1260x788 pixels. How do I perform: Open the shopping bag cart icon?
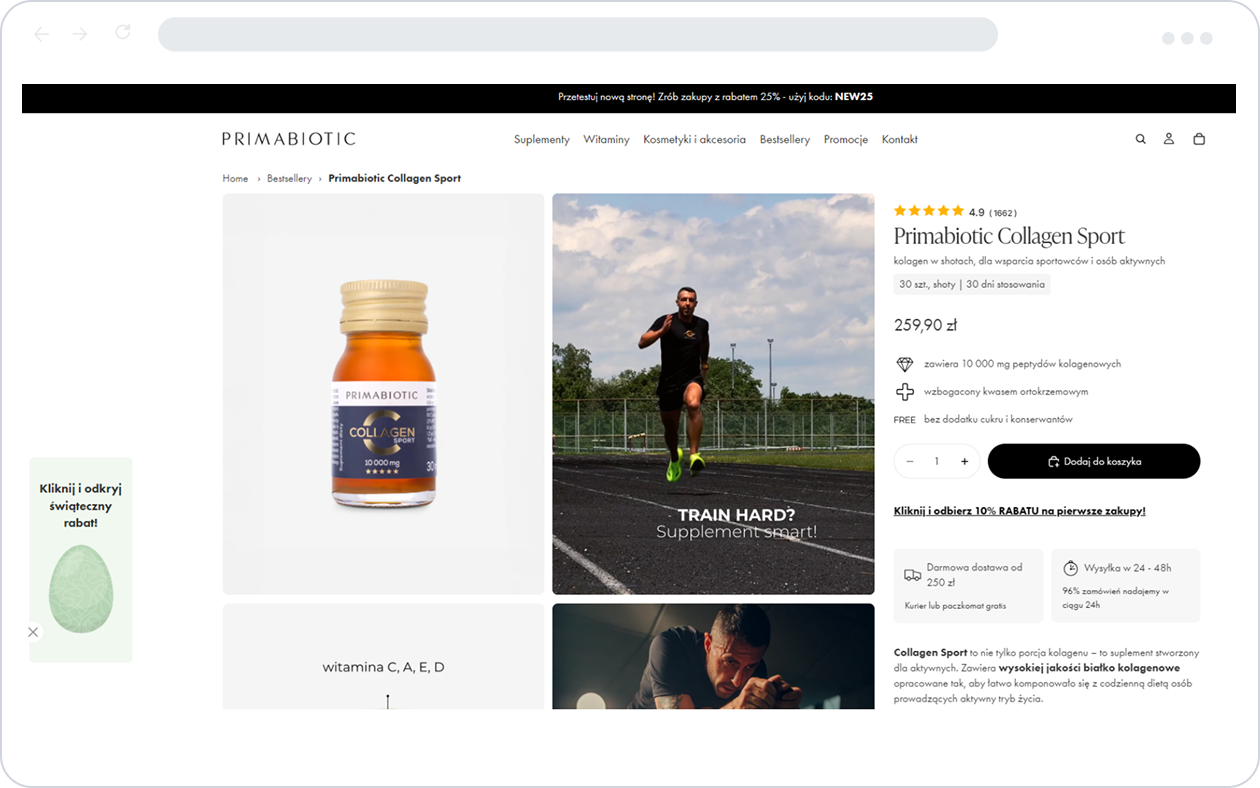1199,139
